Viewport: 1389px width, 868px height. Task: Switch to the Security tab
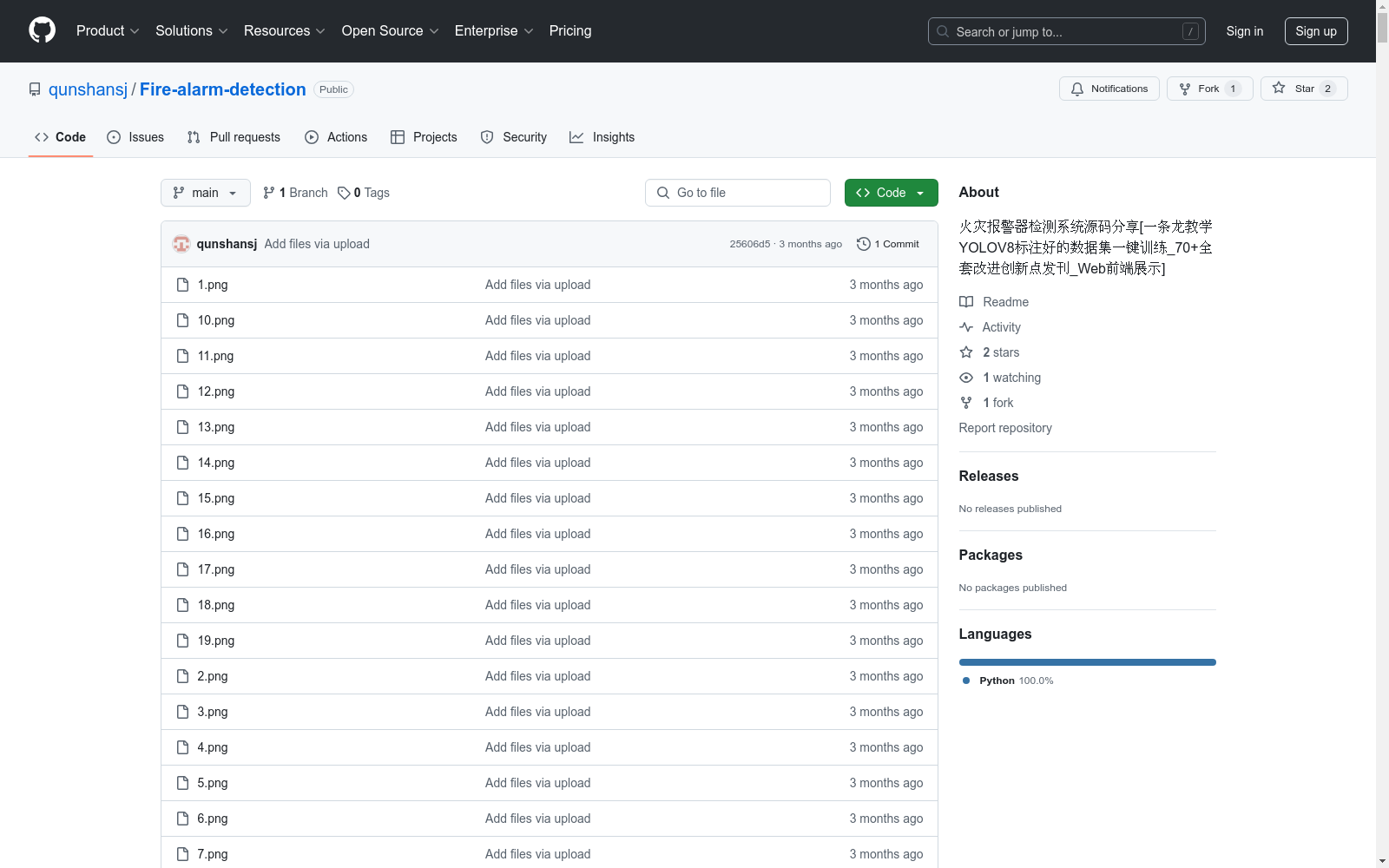click(514, 137)
